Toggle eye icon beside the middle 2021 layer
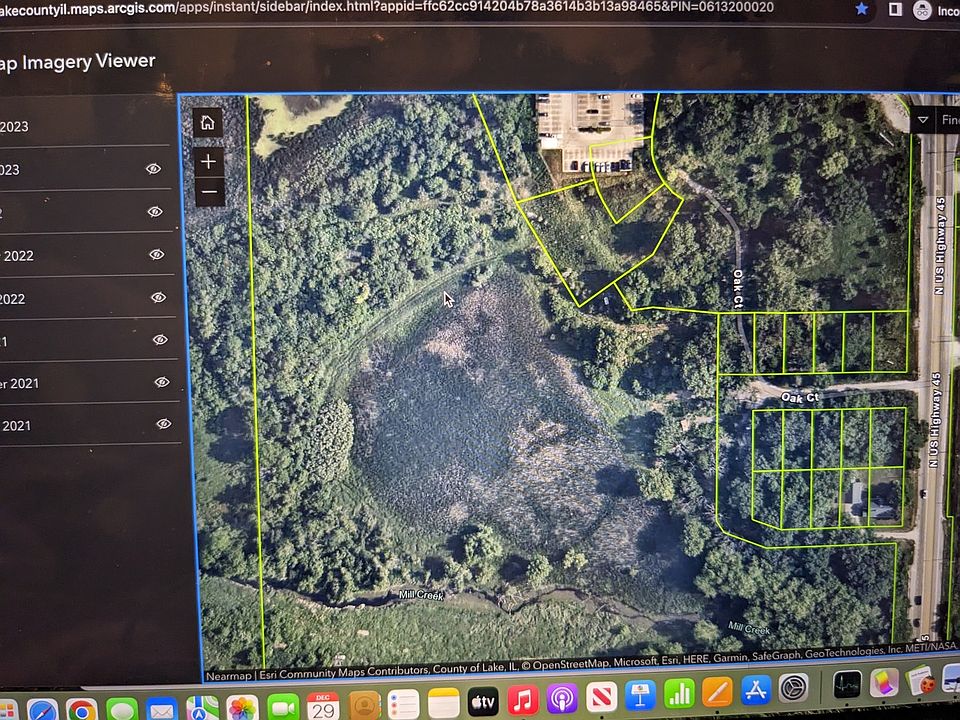 pyautogui.click(x=162, y=381)
